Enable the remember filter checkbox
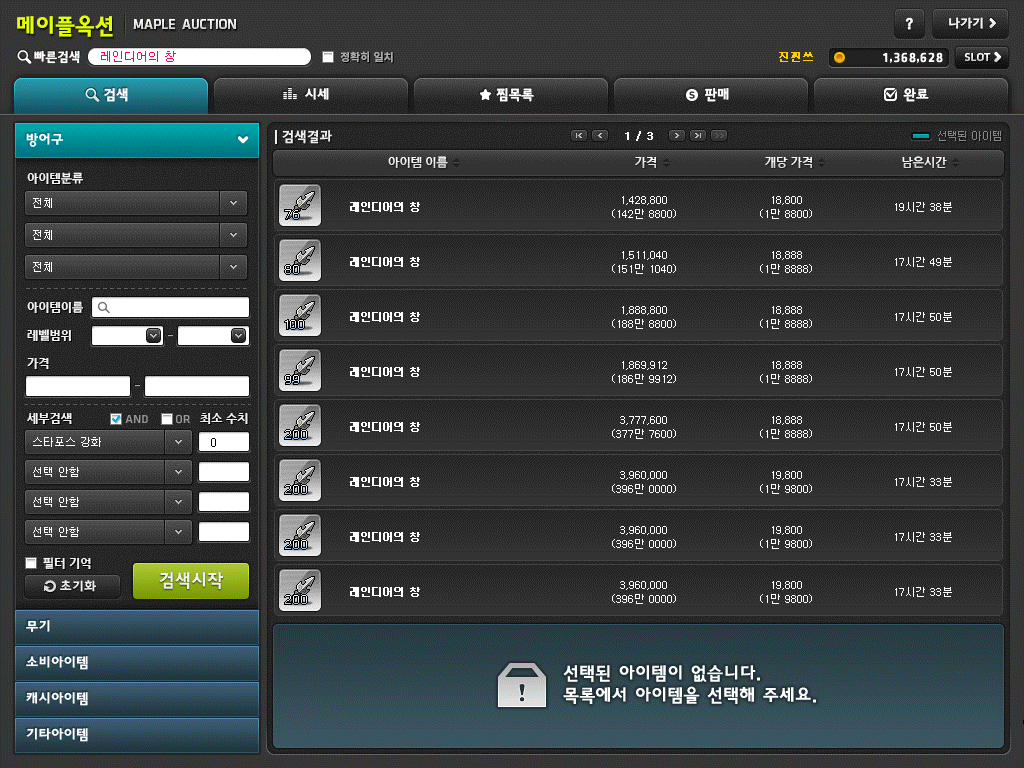This screenshot has width=1024, height=768. 31,562
